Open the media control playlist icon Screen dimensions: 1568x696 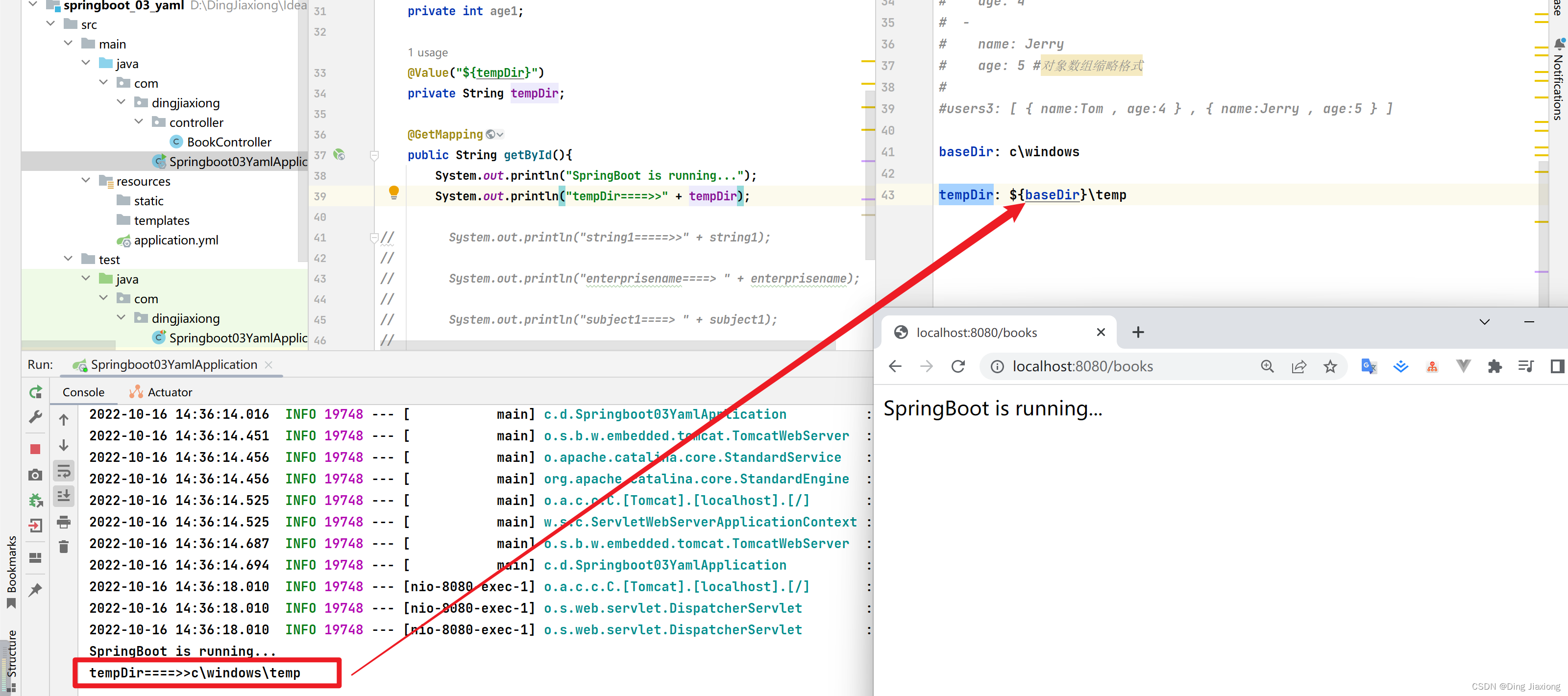coord(1525,366)
